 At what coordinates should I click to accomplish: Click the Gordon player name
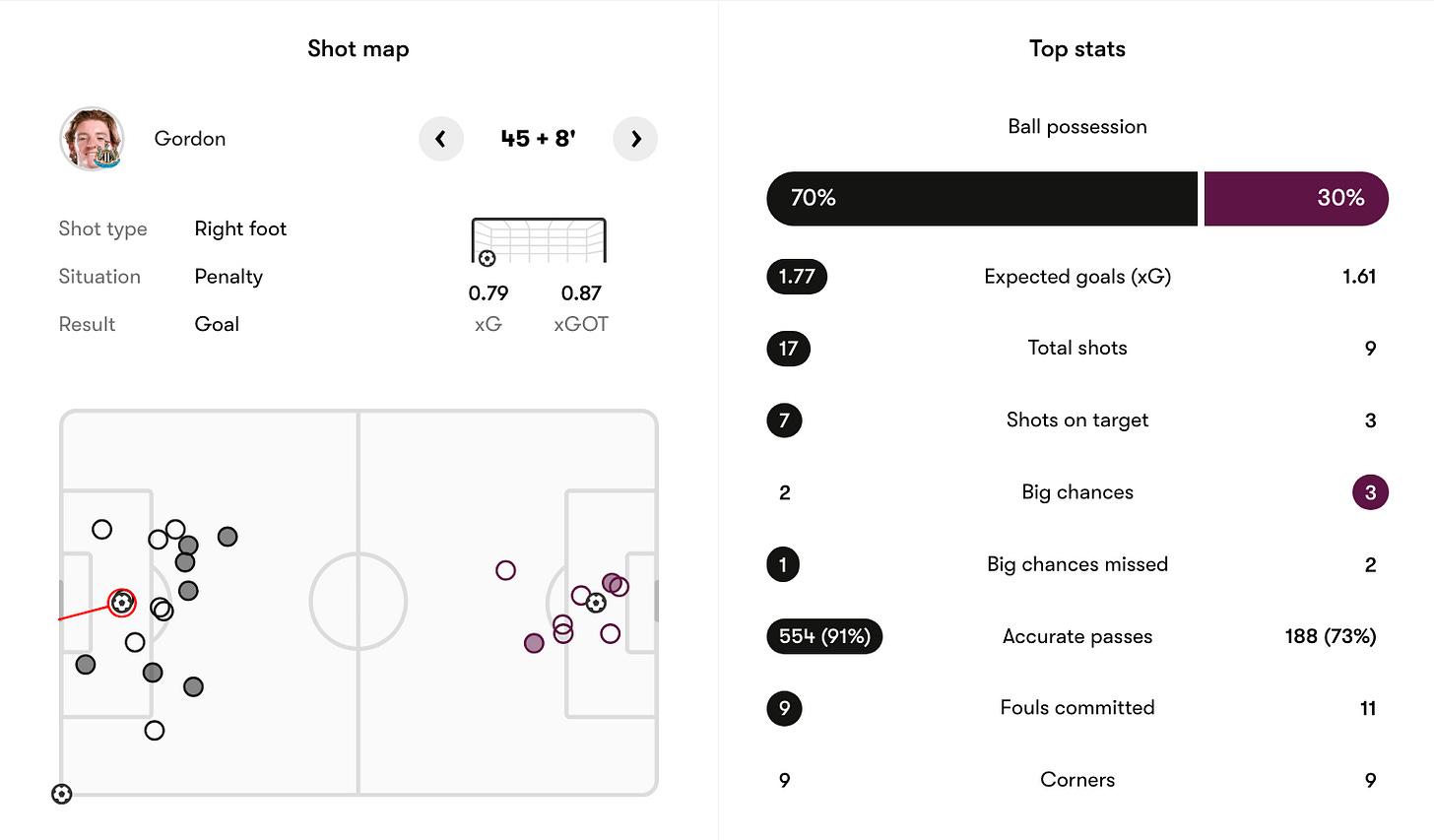coord(190,139)
